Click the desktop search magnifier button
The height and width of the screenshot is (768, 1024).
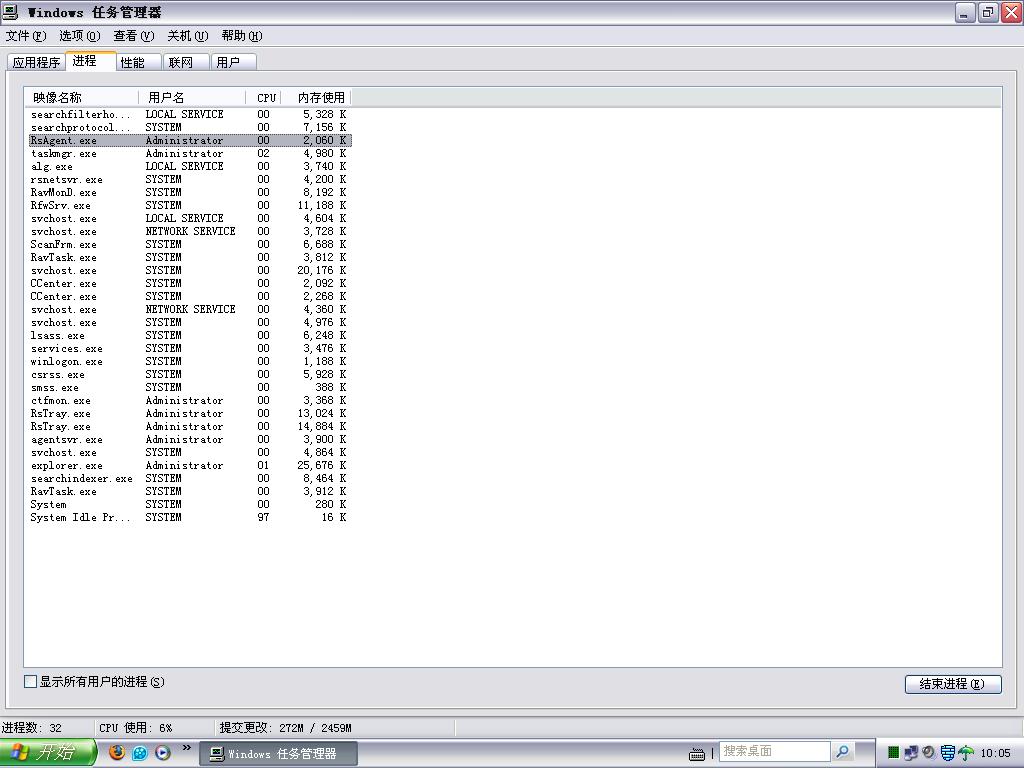pos(842,752)
